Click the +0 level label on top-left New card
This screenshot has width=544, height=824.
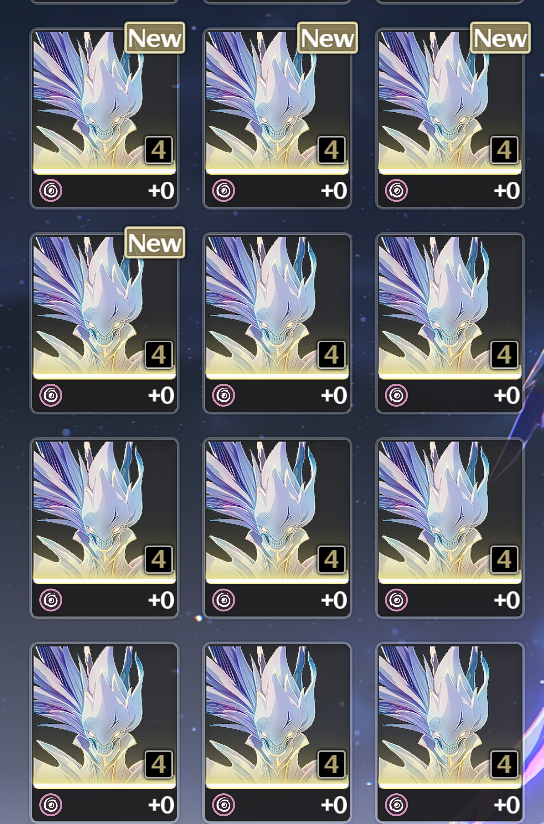(x=161, y=191)
